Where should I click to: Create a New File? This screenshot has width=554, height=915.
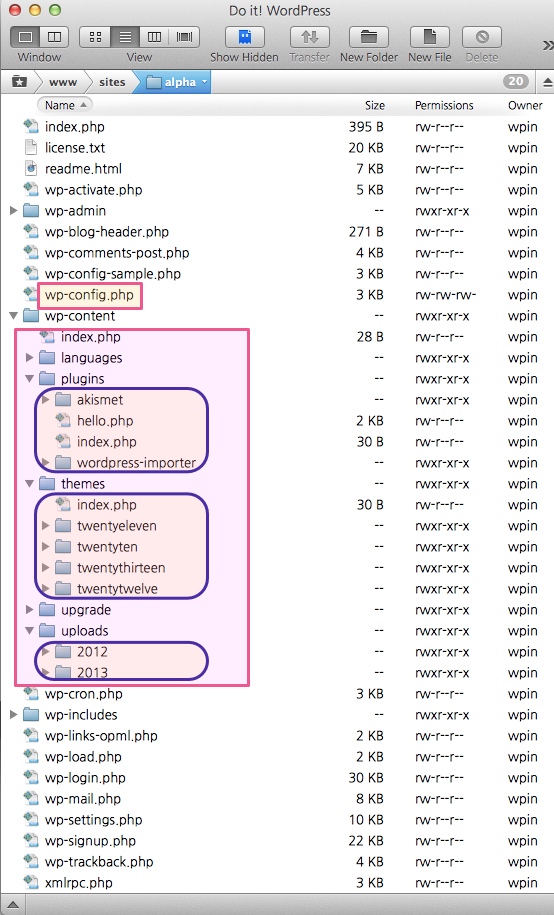coord(430,37)
